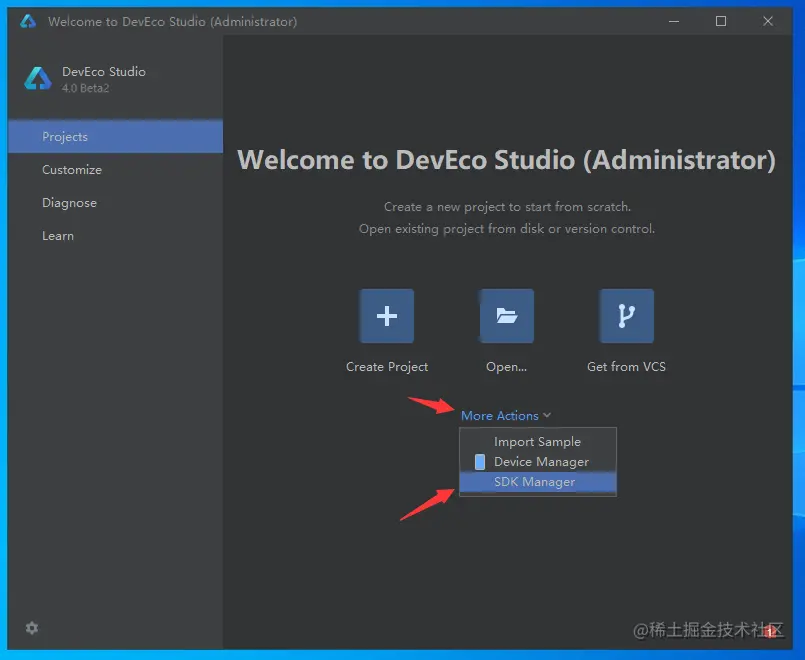Click the DevEco Studio logo in sidebar
This screenshot has width=805, height=660.
pyautogui.click(x=38, y=79)
